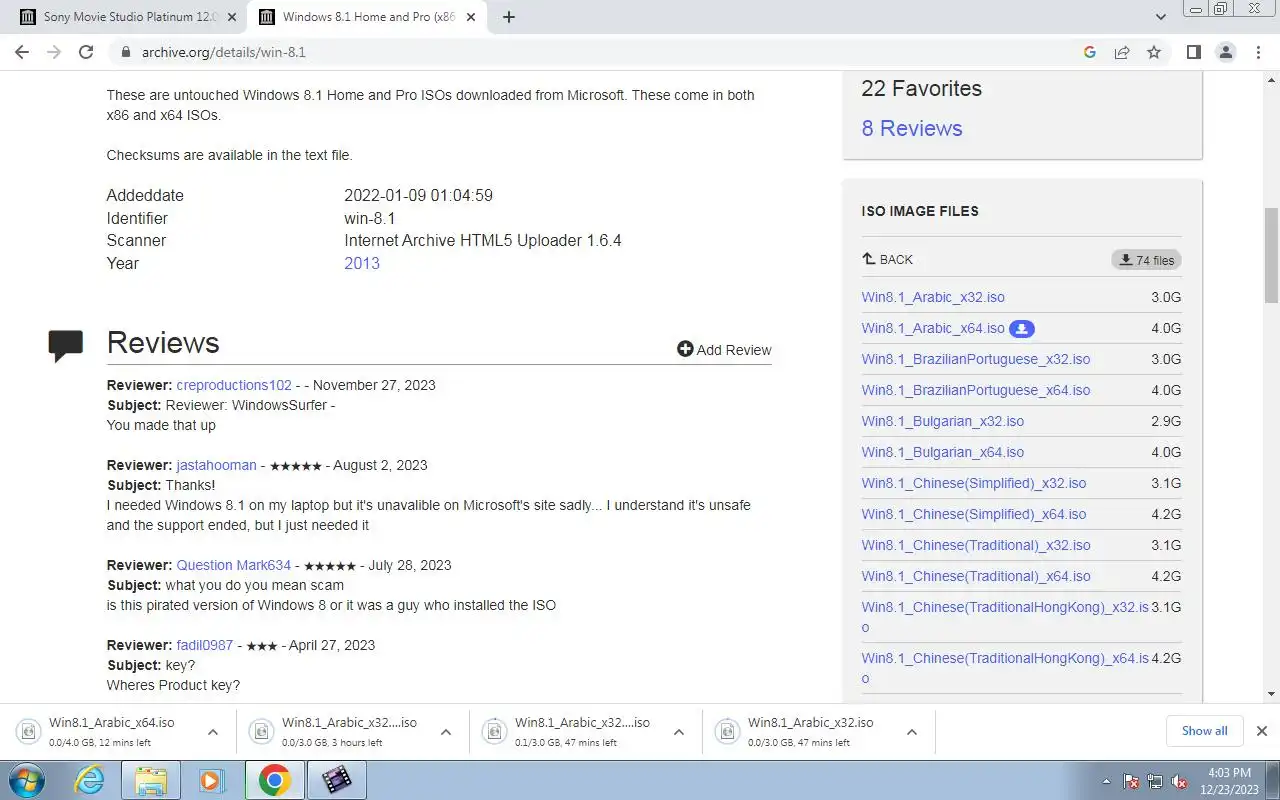Close the Sony Movie Studio tab
Screen dimensions: 1280x800
232,17
